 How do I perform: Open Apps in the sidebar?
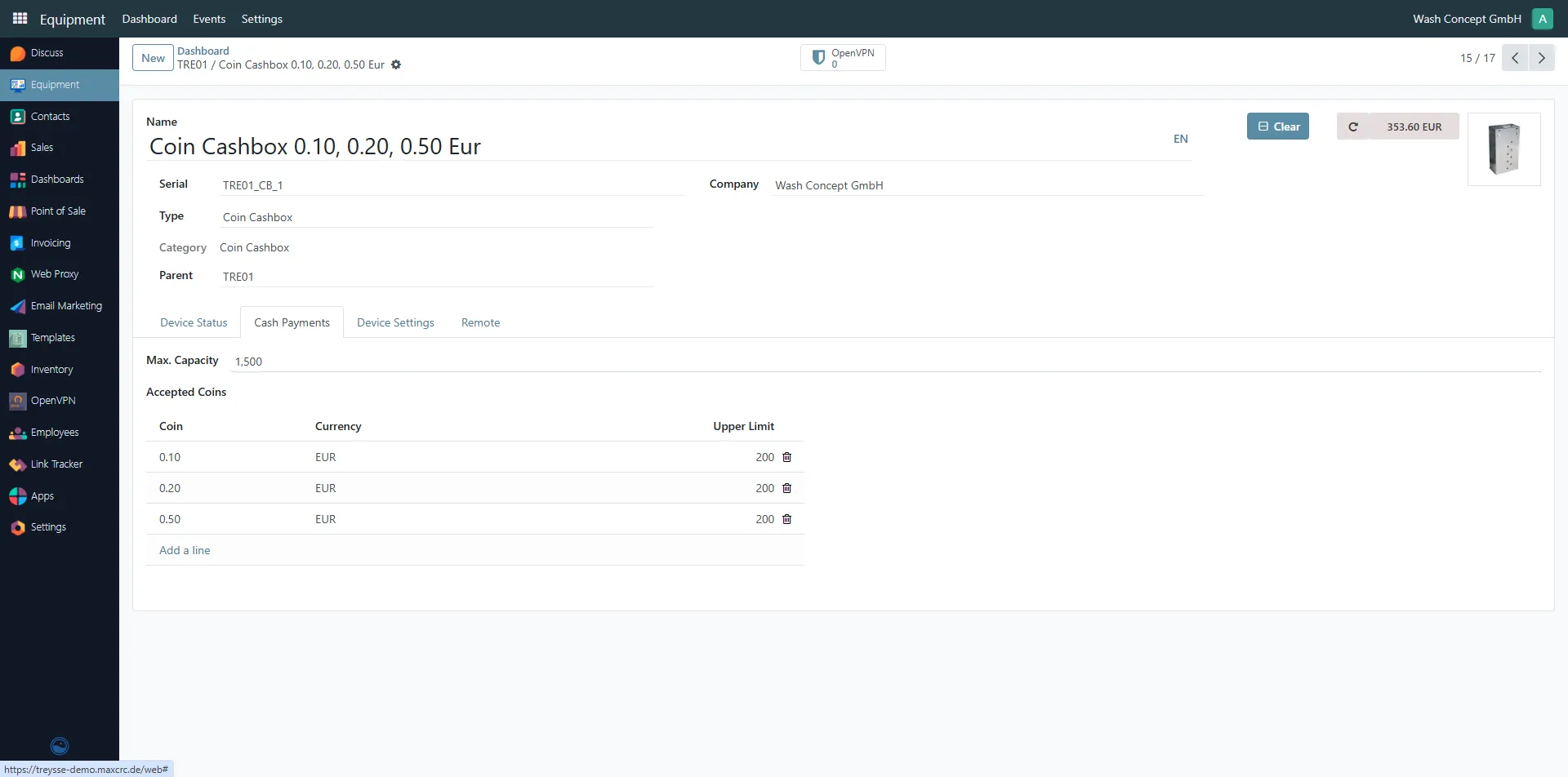[x=60, y=496]
